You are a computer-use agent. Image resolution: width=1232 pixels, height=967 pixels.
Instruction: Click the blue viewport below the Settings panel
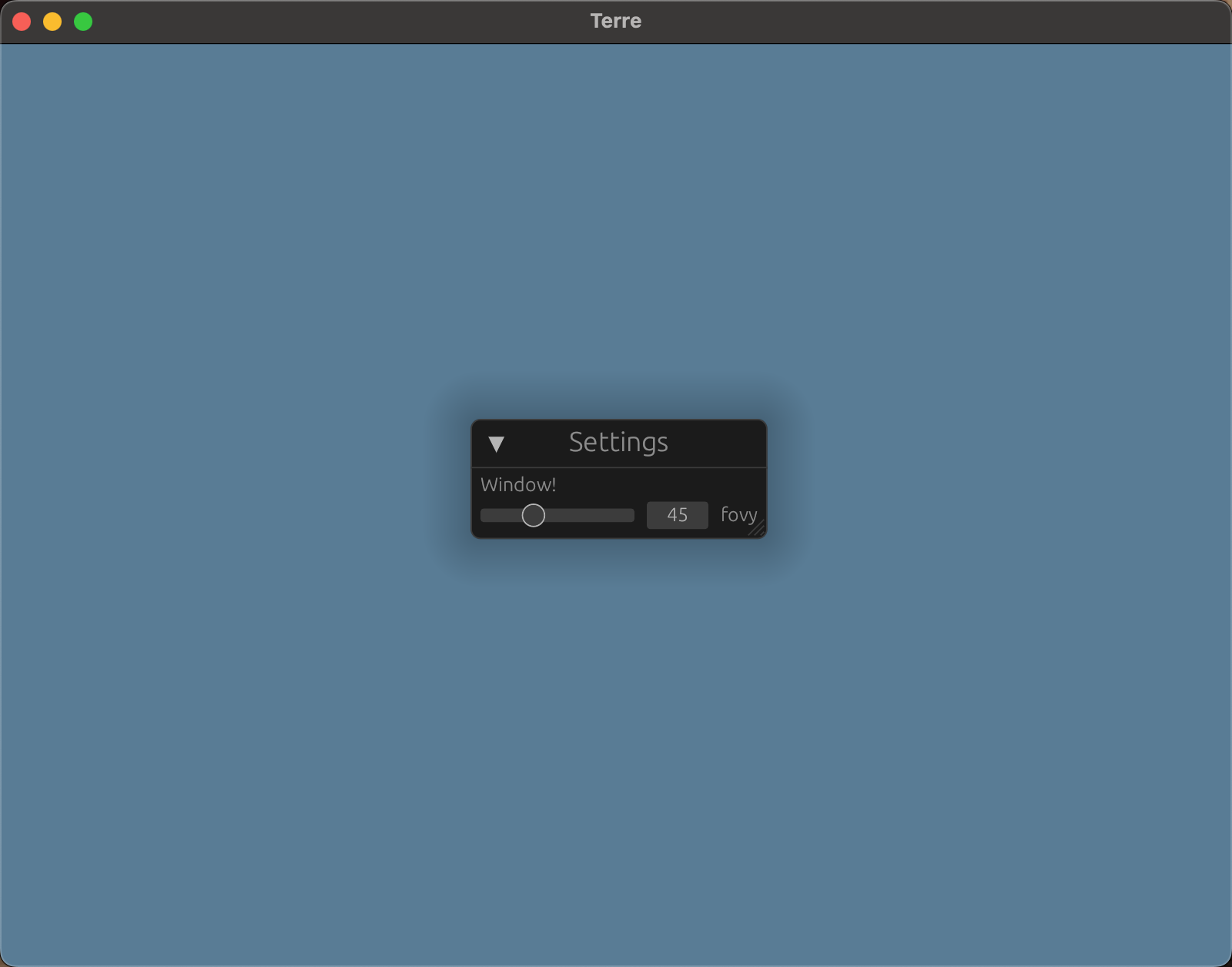pos(616,731)
